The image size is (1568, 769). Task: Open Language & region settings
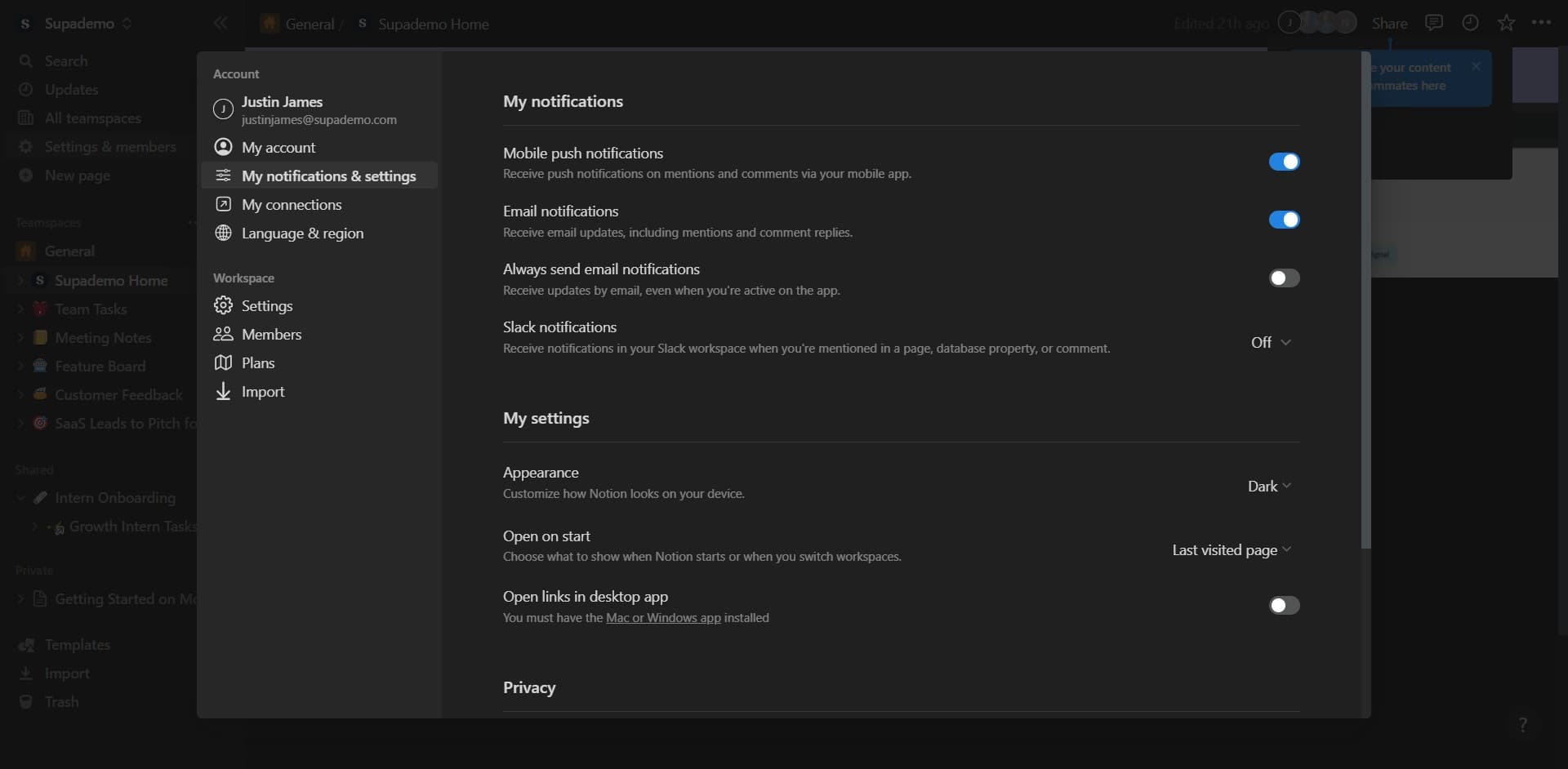[x=301, y=233]
